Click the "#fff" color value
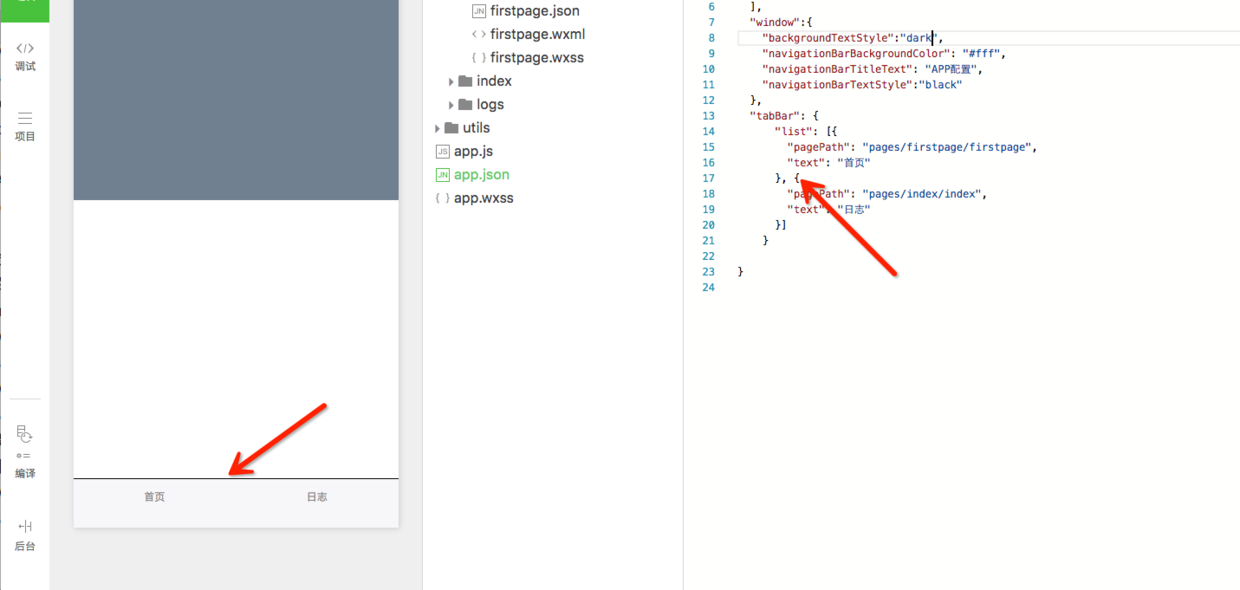1240x590 pixels. click(x=981, y=54)
